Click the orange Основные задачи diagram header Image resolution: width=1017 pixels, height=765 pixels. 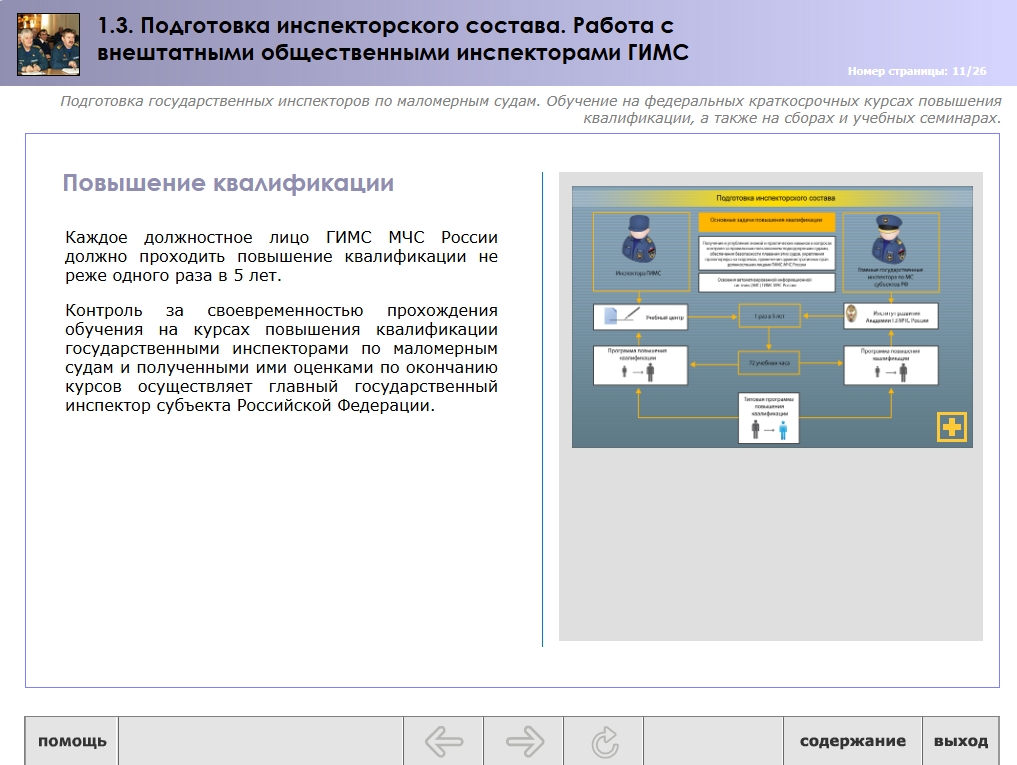coord(766,221)
